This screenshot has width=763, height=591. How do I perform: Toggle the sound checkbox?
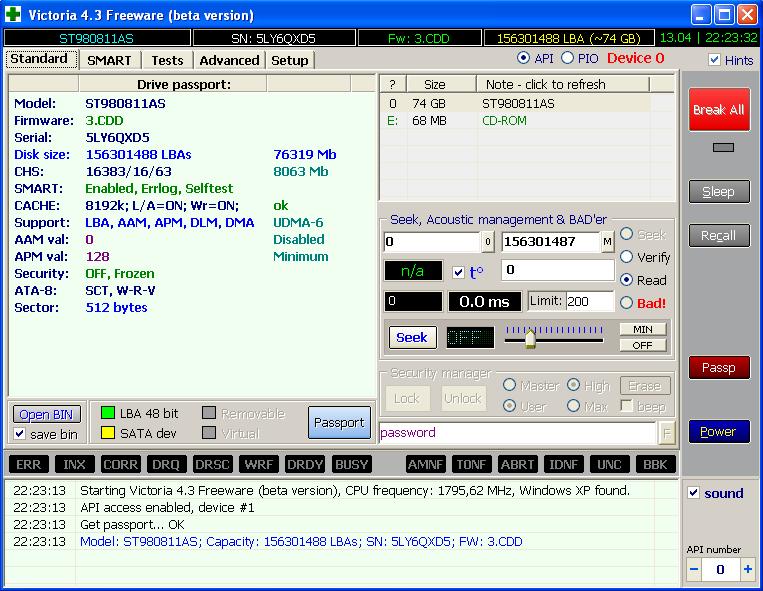click(x=693, y=493)
